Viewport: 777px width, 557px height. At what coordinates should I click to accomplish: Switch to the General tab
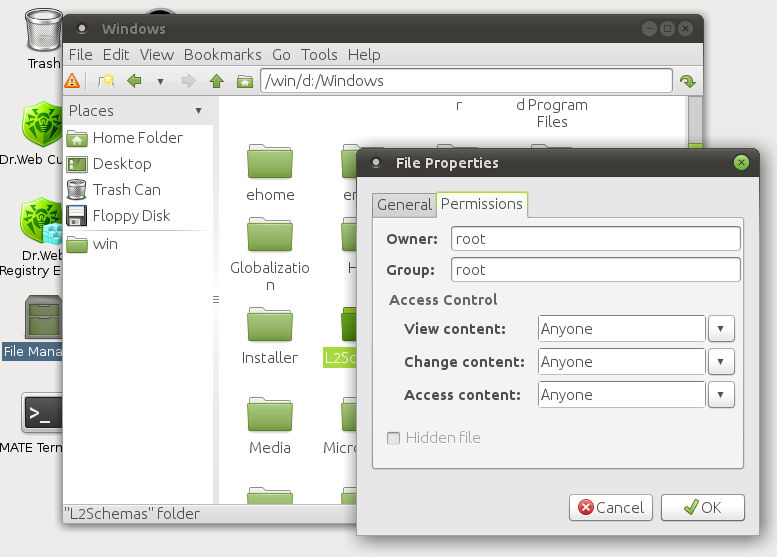tap(404, 205)
